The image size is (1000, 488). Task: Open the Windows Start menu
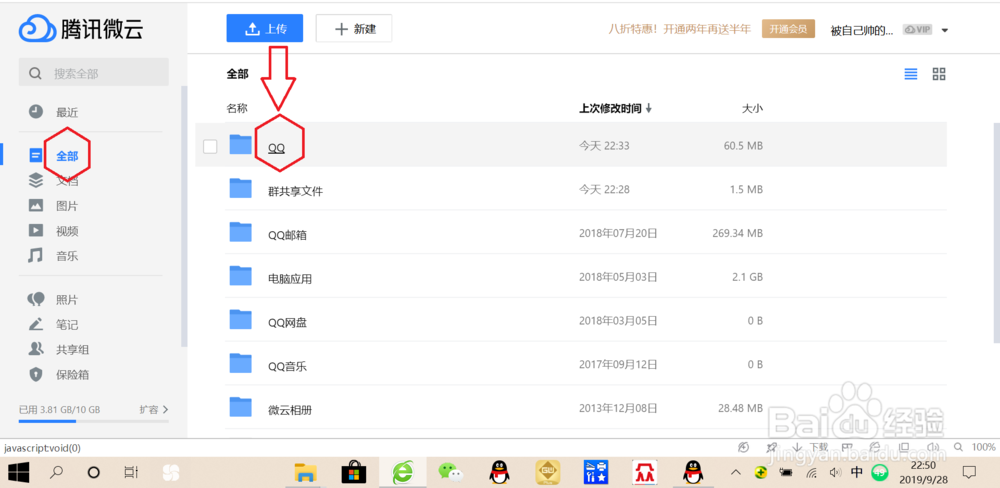tap(19, 473)
